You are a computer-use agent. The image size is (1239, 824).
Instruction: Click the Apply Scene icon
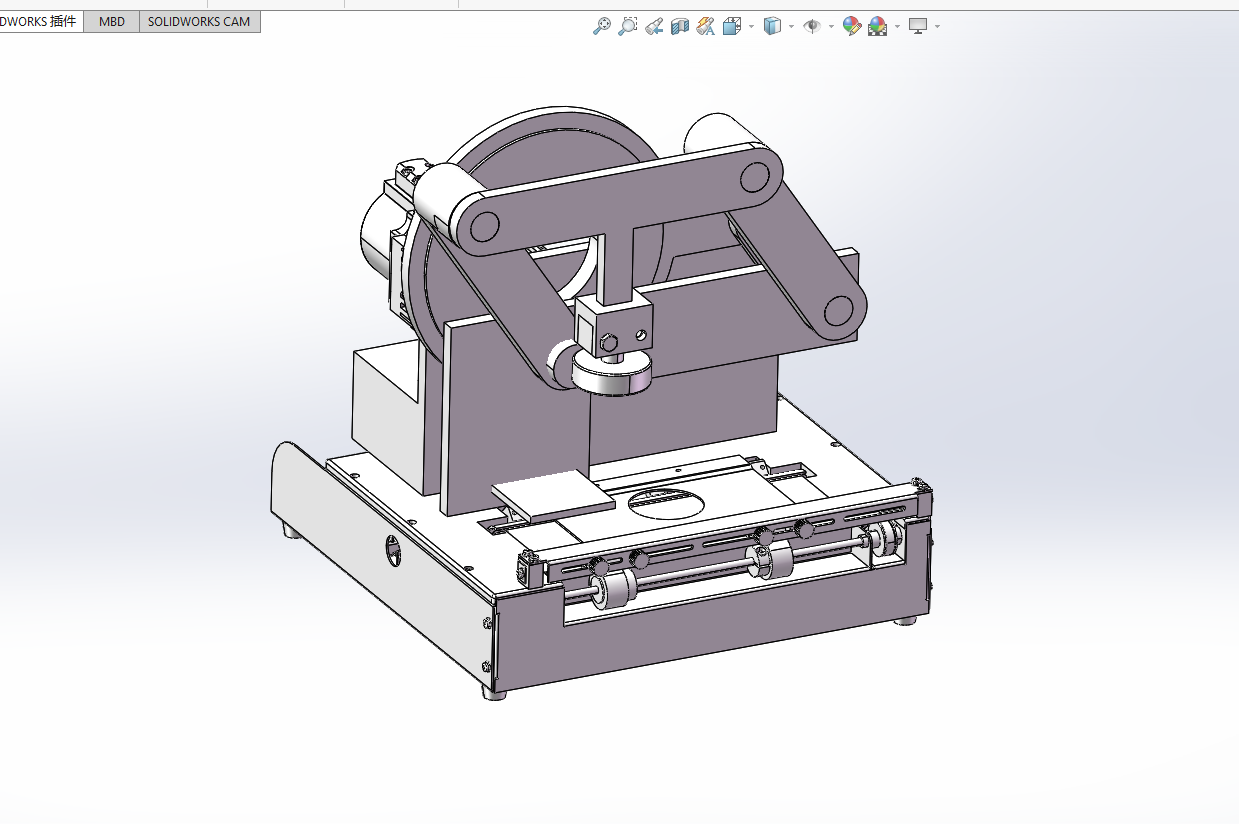coord(878,26)
